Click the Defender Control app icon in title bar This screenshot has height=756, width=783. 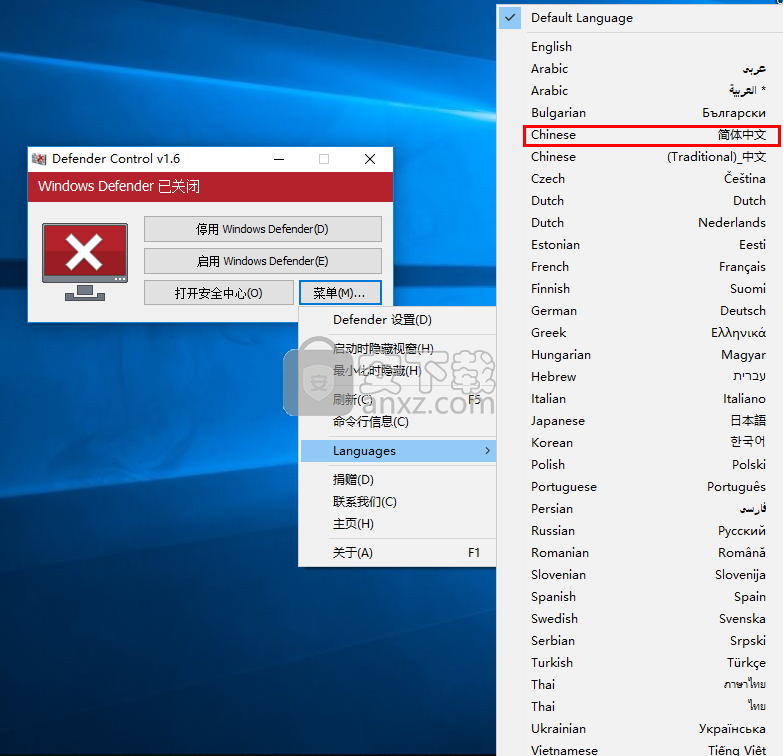(x=39, y=159)
